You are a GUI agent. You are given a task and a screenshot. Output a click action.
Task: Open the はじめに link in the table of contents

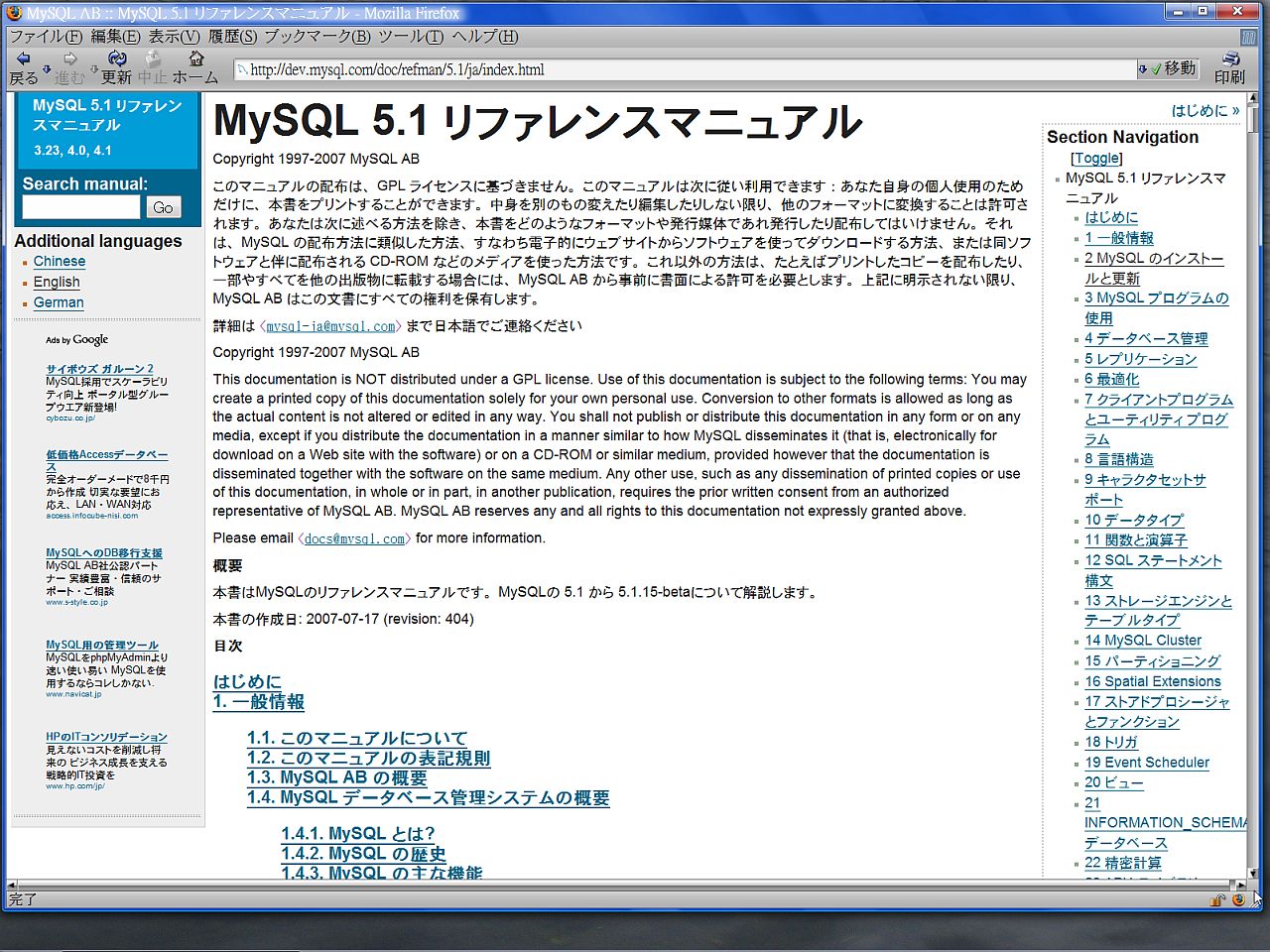[x=247, y=682]
